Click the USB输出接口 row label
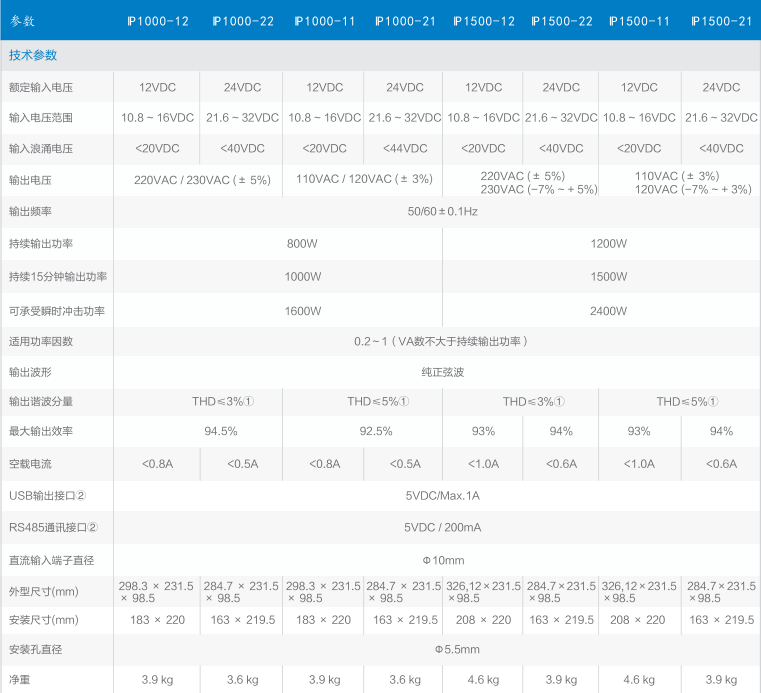Screen dimensions: 761x693 click(47, 495)
